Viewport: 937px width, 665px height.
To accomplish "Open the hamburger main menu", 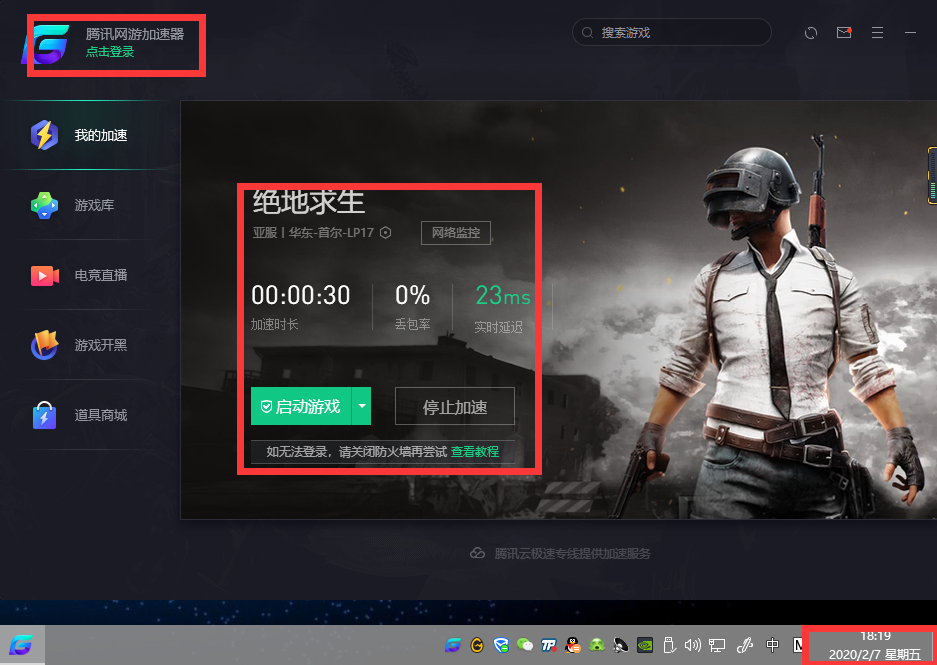I will [877, 33].
